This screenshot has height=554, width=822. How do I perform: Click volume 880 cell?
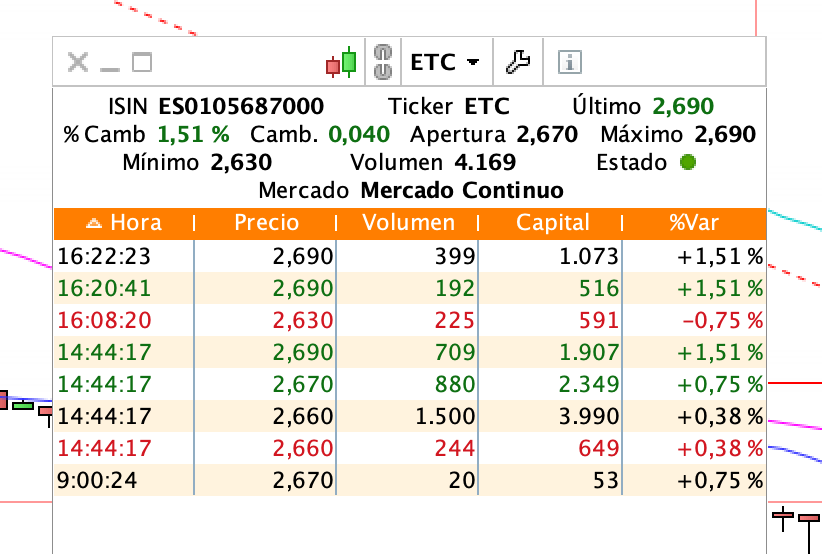(x=455, y=384)
